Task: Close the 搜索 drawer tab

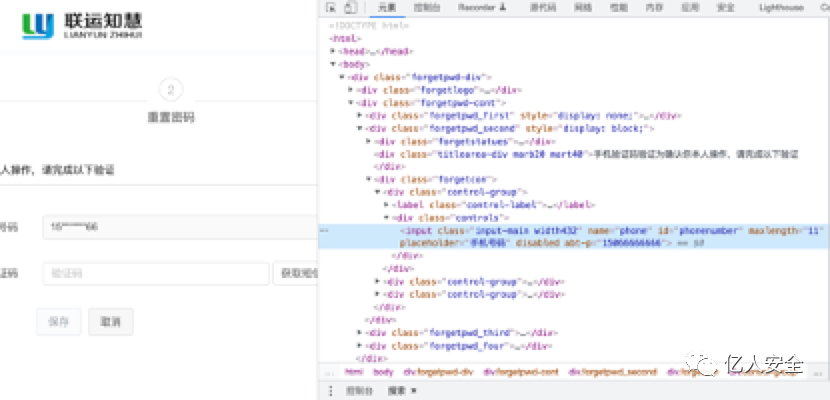Action: click(x=413, y=390)
